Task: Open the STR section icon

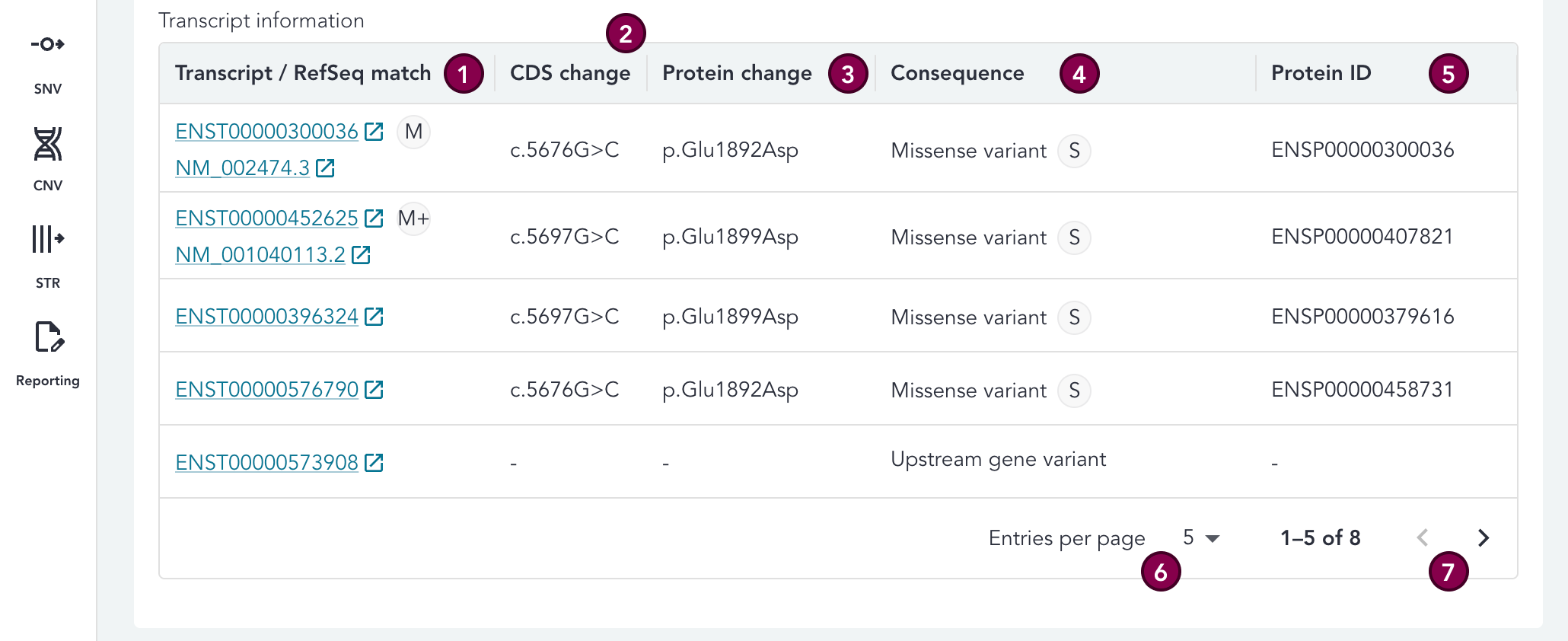Action: [x=47, y=239]
